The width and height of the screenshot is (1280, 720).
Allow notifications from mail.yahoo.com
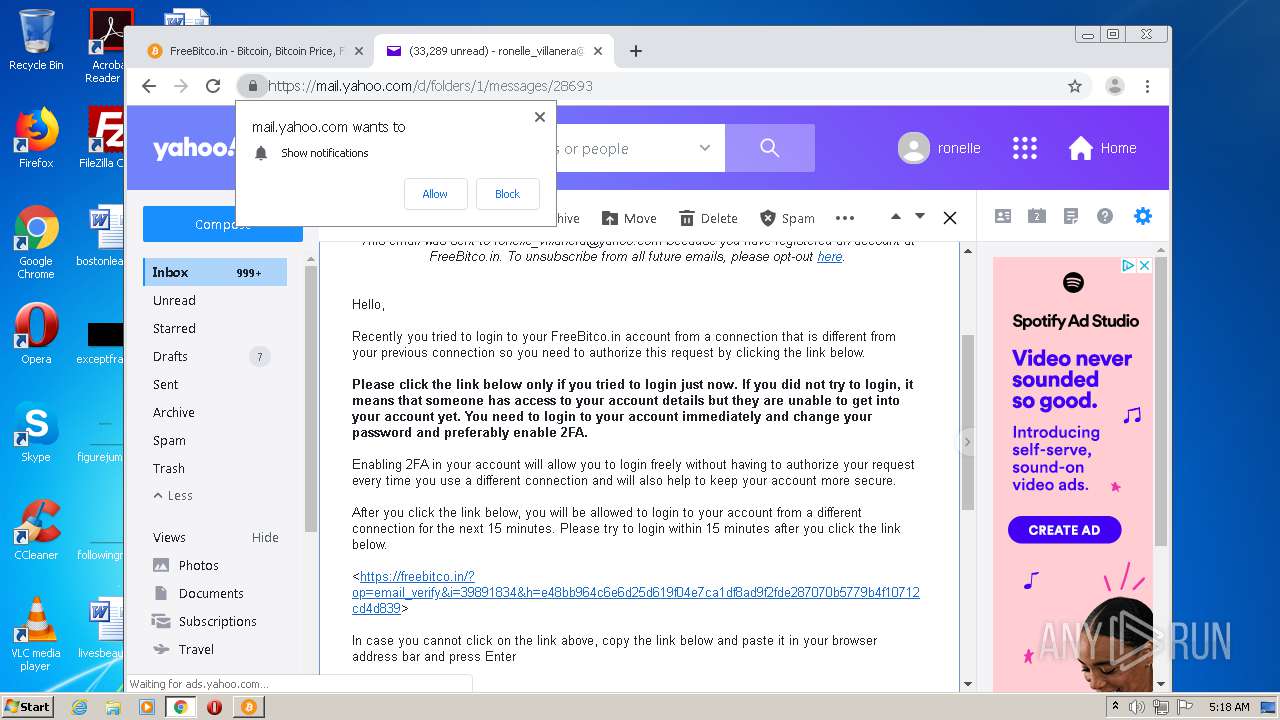pos(435,194)
